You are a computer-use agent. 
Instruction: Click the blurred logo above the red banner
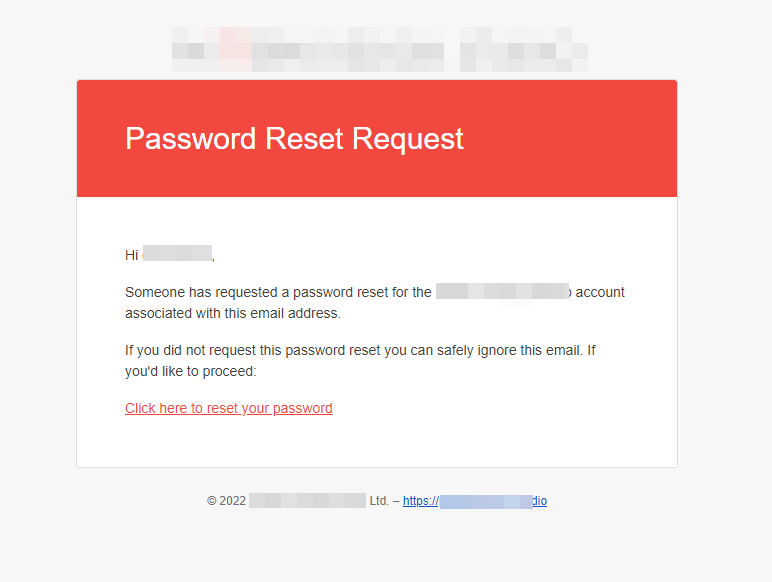[380, 49]
